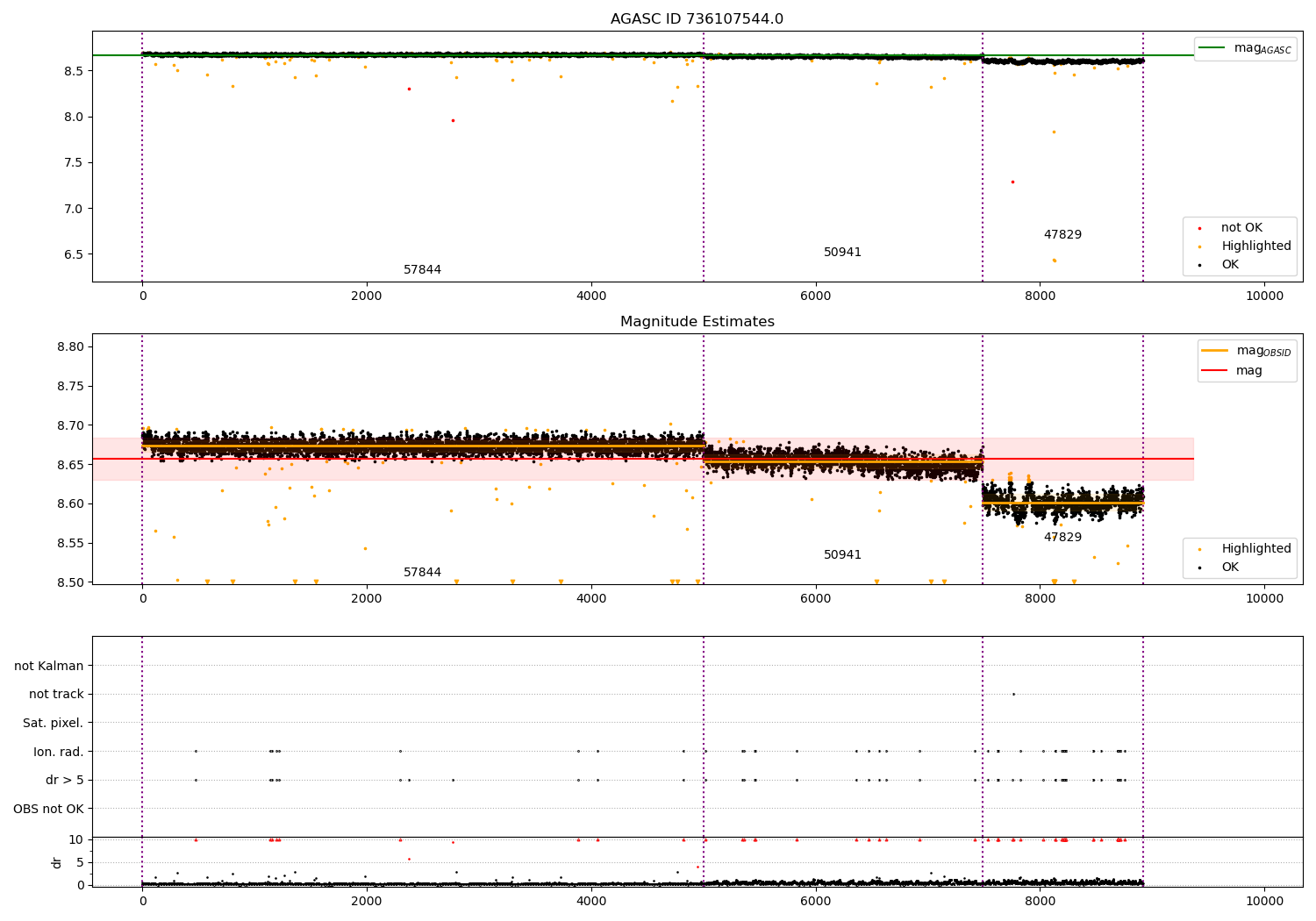Click 47829 label in Magnitude Estimates panel
The image size is (1316, 921).
click(1062, 538)
